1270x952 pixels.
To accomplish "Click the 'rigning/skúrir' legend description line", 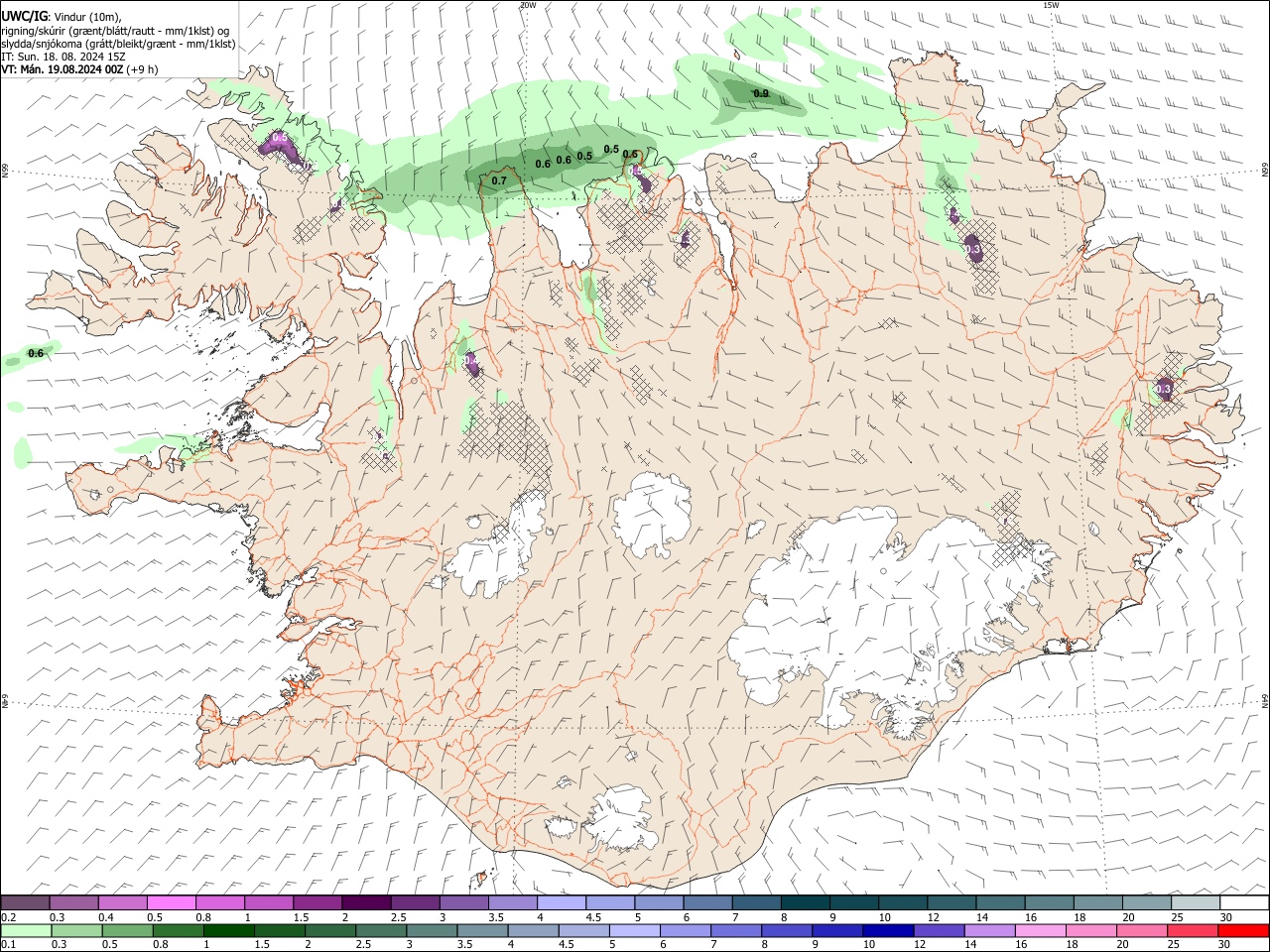I will pos(115,30).
